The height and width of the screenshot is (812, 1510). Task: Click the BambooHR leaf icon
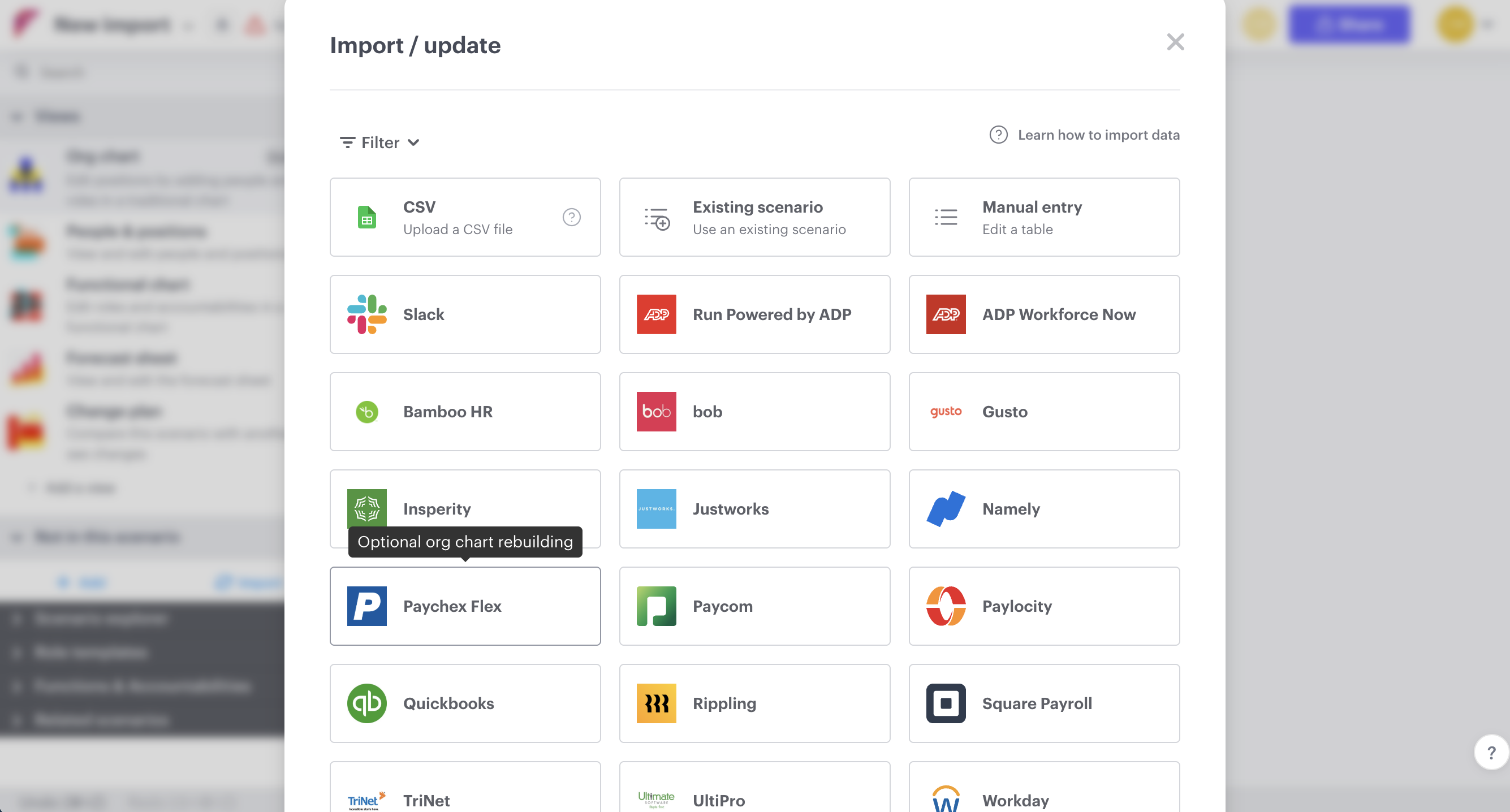pyautogui.click(x=367, y=411)
